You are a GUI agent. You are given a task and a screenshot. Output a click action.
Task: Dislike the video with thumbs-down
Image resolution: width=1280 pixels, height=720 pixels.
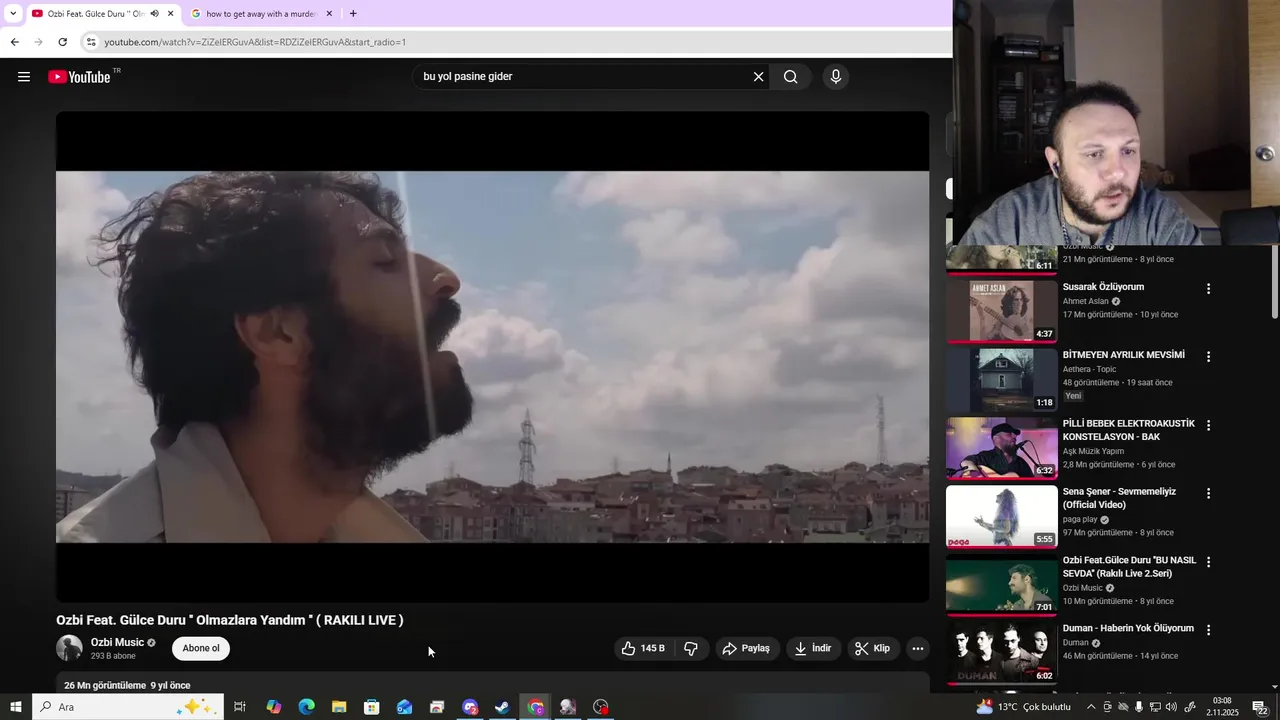691,648
